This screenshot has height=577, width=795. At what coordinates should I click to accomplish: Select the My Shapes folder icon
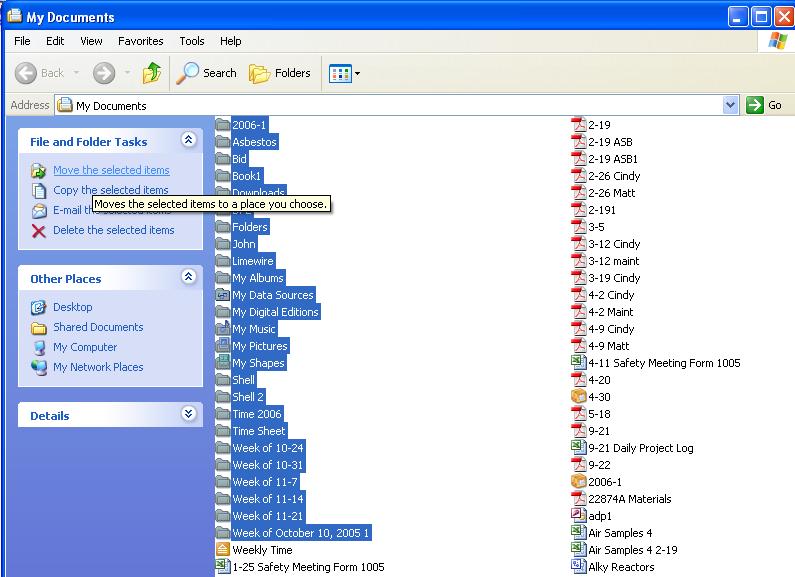pyautogui.click(x=223, y=363)
